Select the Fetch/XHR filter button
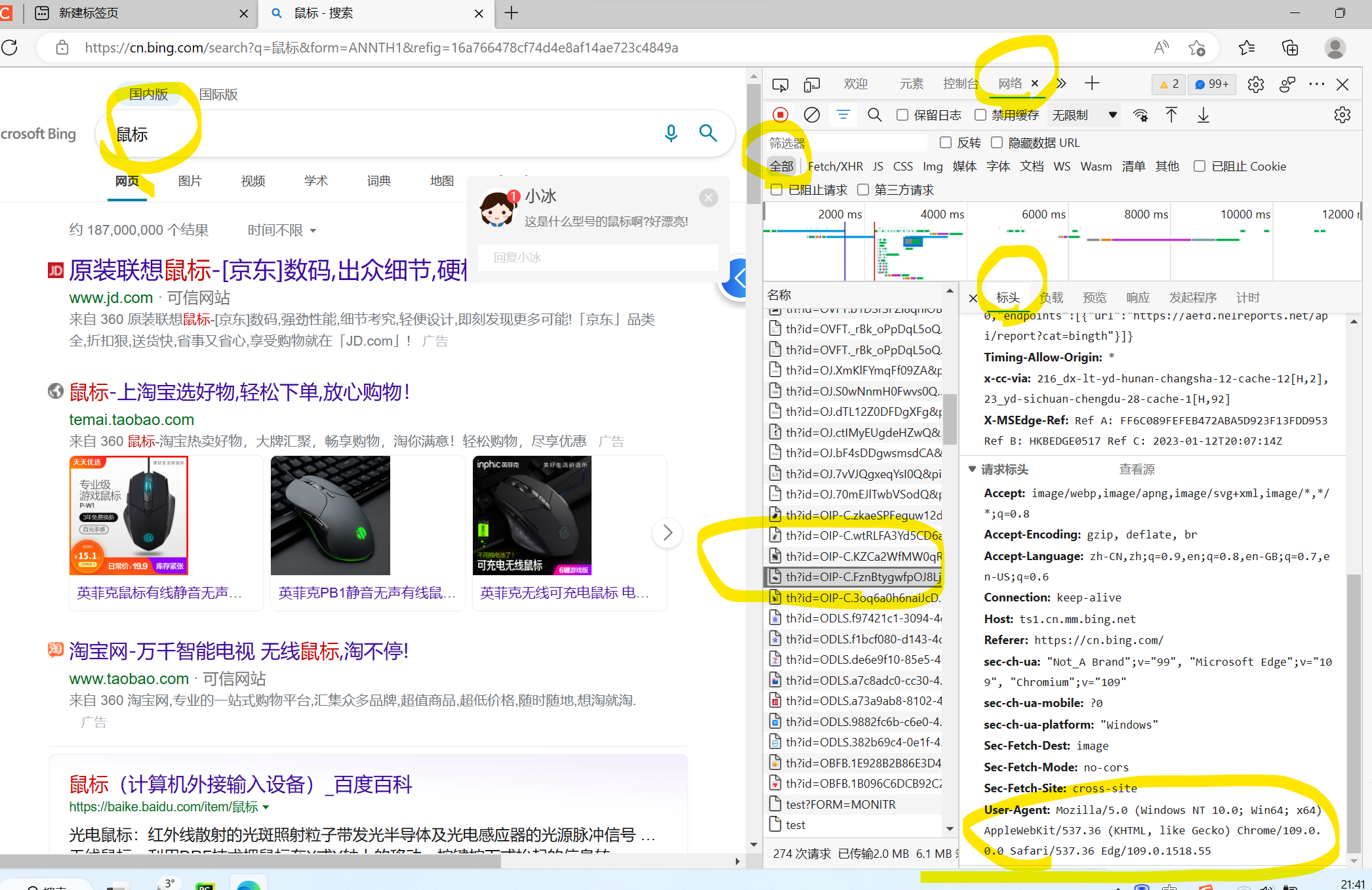Image resolution: width=1372 pixels, height=890 pixels. pos(835,167)
